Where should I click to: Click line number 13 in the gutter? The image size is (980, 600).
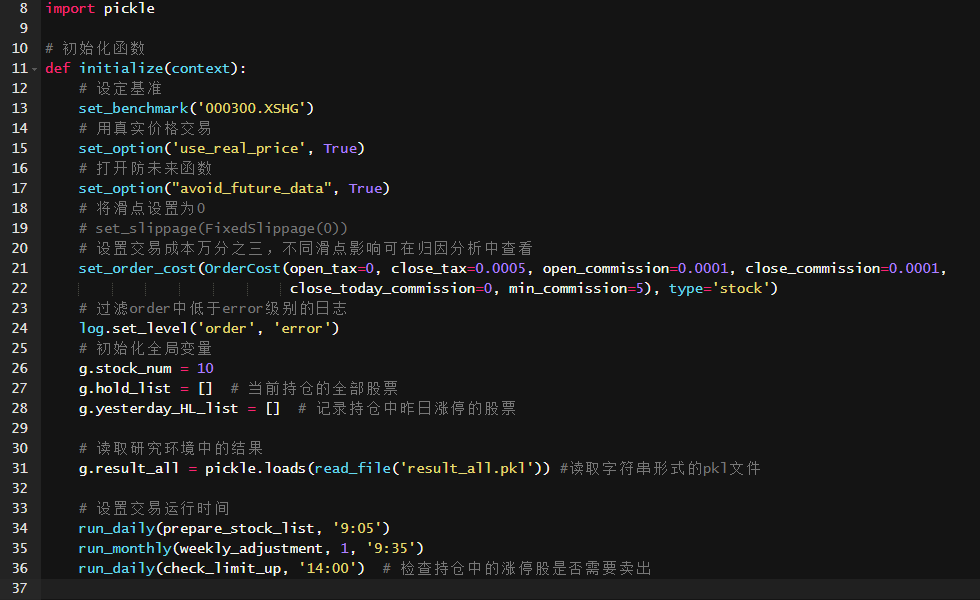pyautogui.click(x=19, y=108)
